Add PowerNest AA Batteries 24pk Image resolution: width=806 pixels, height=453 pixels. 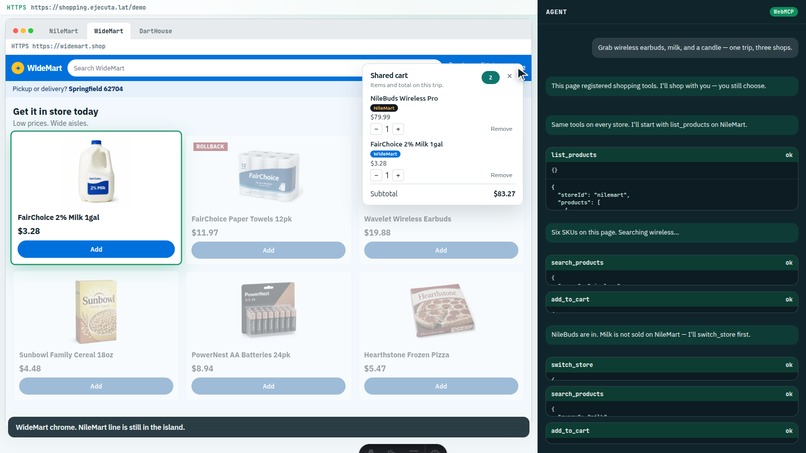pyautogui.click(x=268, y=386)
